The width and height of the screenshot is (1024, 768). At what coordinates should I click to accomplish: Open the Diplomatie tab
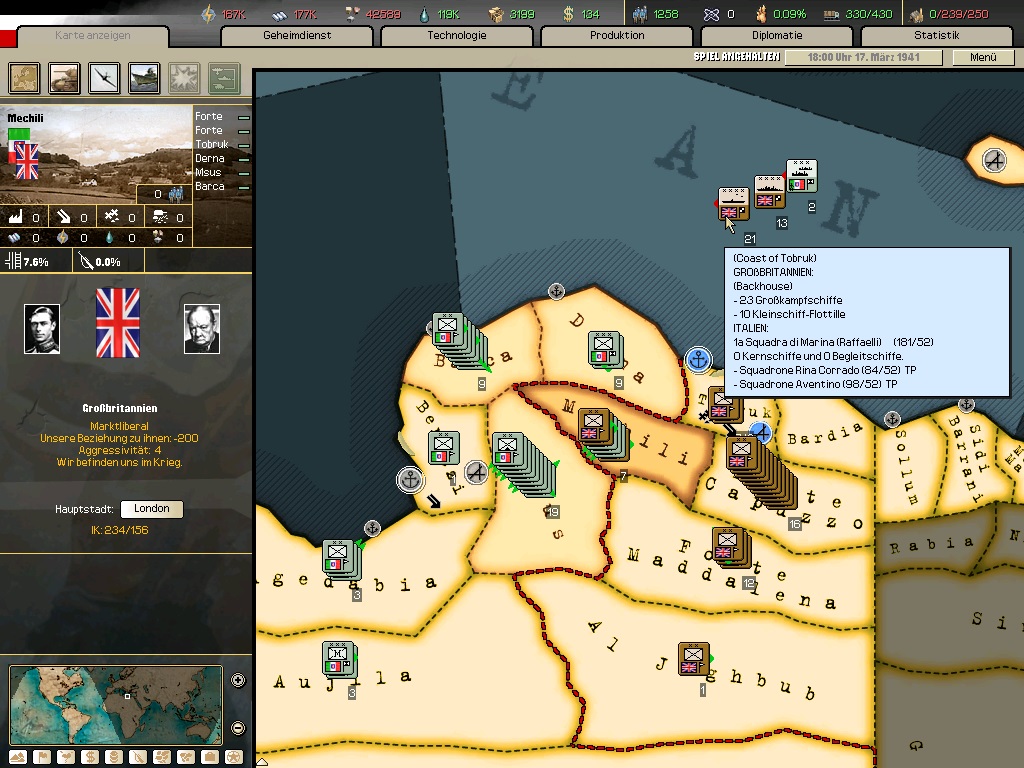pyautogui.click(x=777, y=36)
